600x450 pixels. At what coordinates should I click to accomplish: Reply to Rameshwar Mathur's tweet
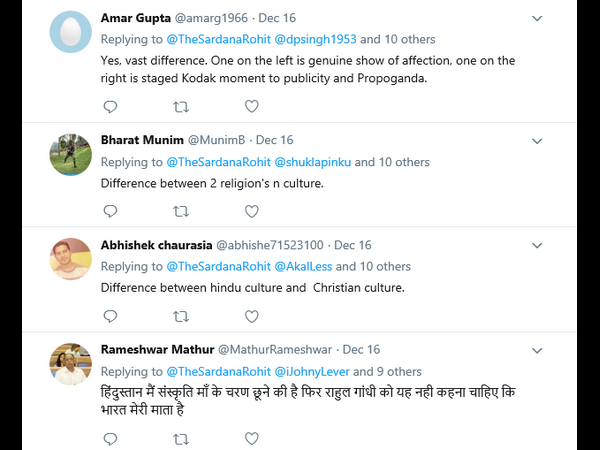pos(110,438)
